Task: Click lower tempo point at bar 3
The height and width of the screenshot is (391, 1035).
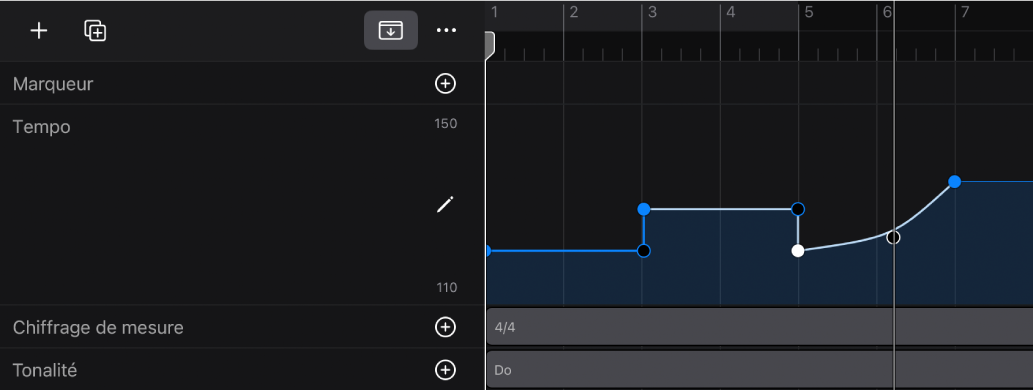Action: [644, 251]
